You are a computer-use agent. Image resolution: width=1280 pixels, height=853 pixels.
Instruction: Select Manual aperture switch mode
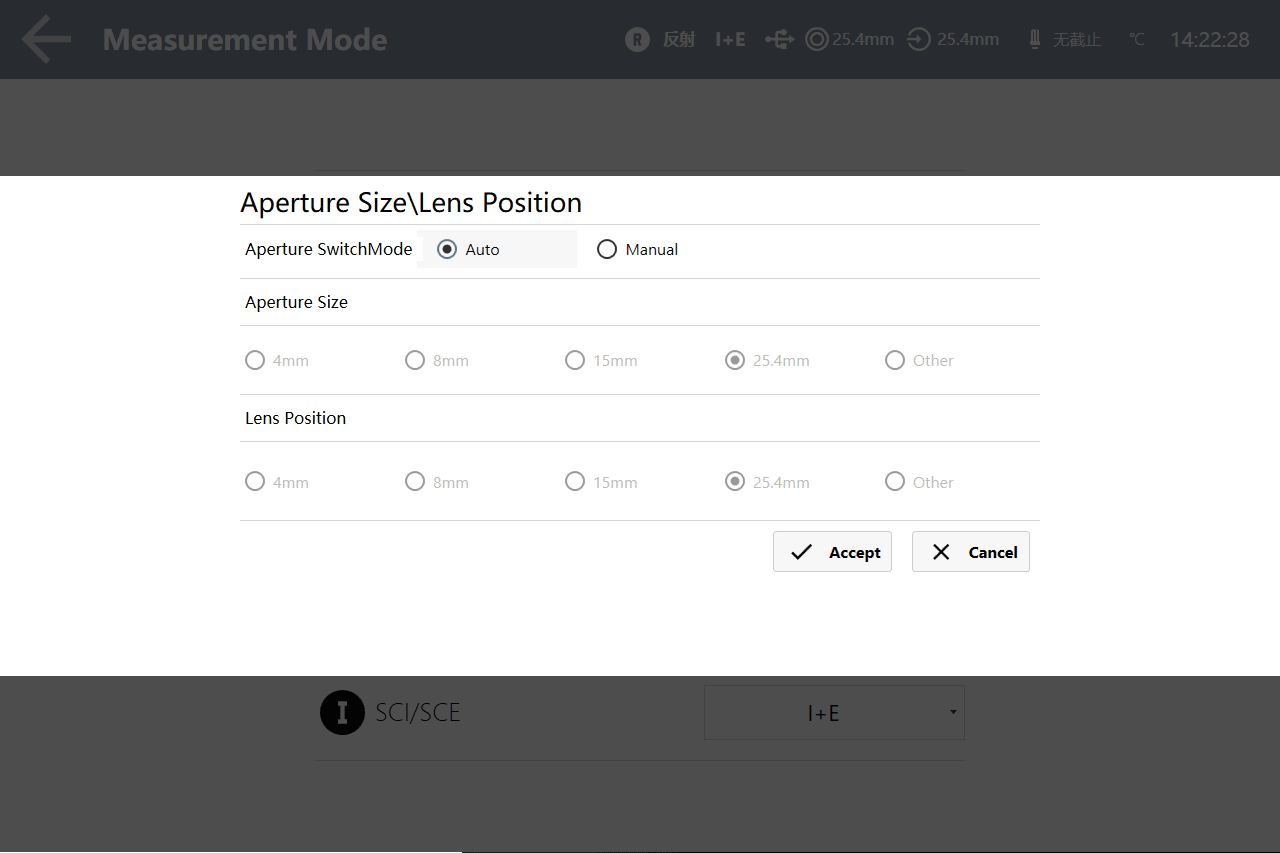[x=607, y=250]
